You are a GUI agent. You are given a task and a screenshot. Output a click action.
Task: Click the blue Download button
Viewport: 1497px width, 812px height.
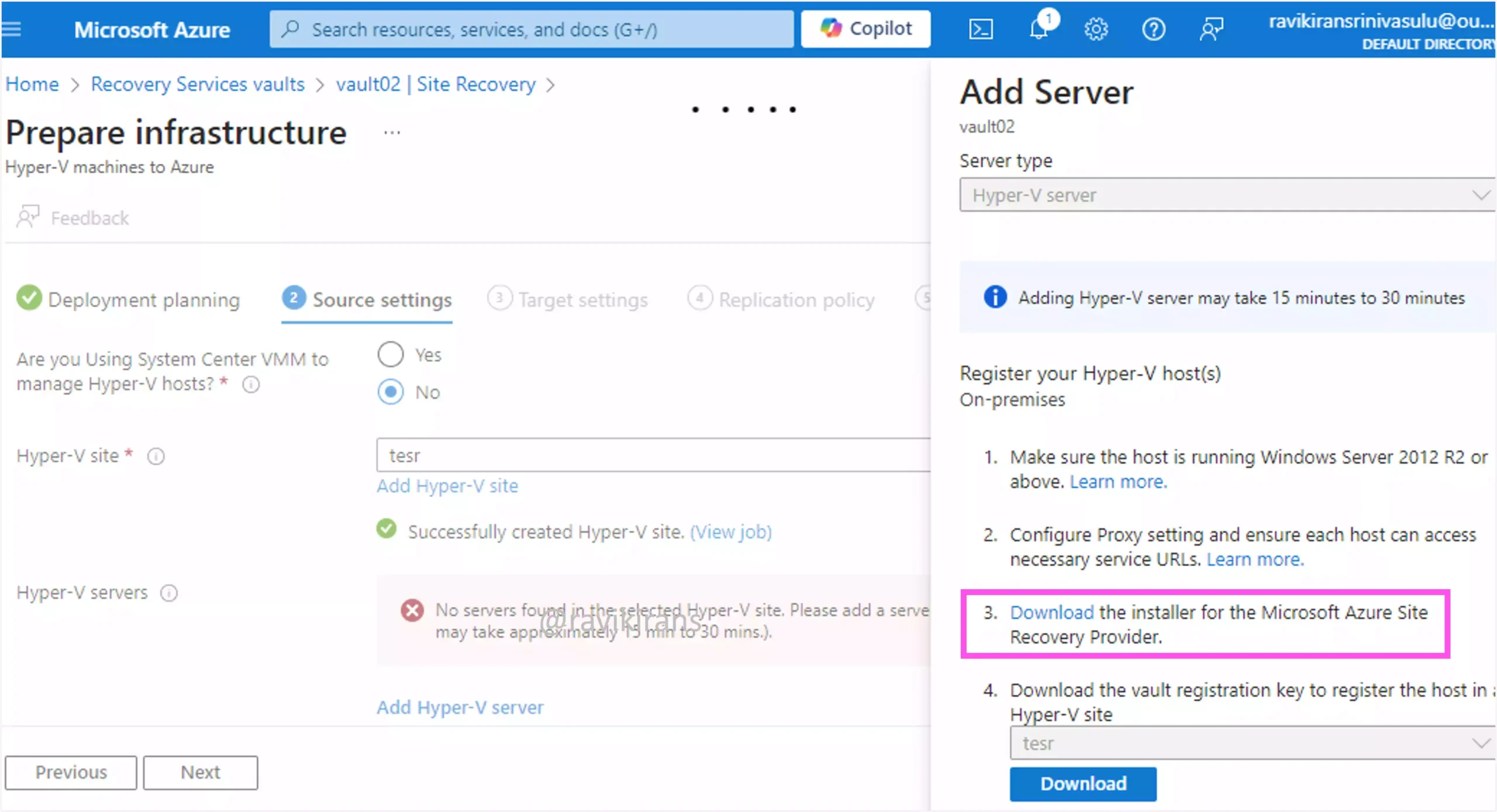[1083, 784]
